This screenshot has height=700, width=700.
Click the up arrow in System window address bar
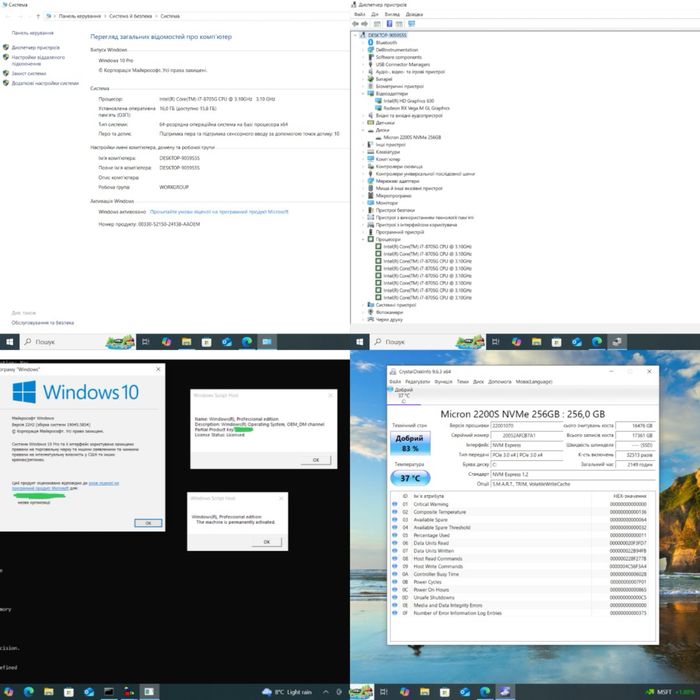[x=38, y=16]
